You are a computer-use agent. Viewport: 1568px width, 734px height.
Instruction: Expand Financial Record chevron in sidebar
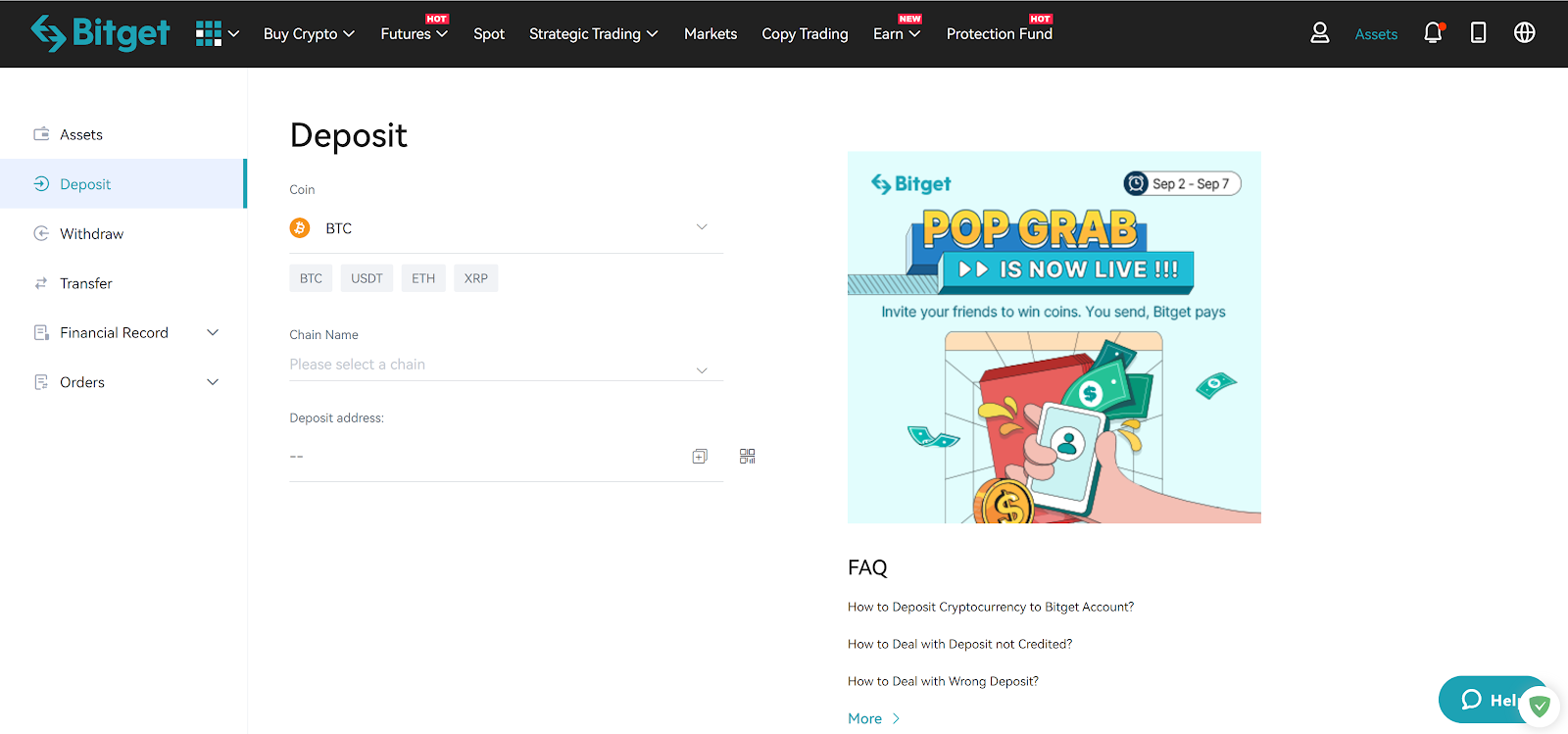[213, 332]
